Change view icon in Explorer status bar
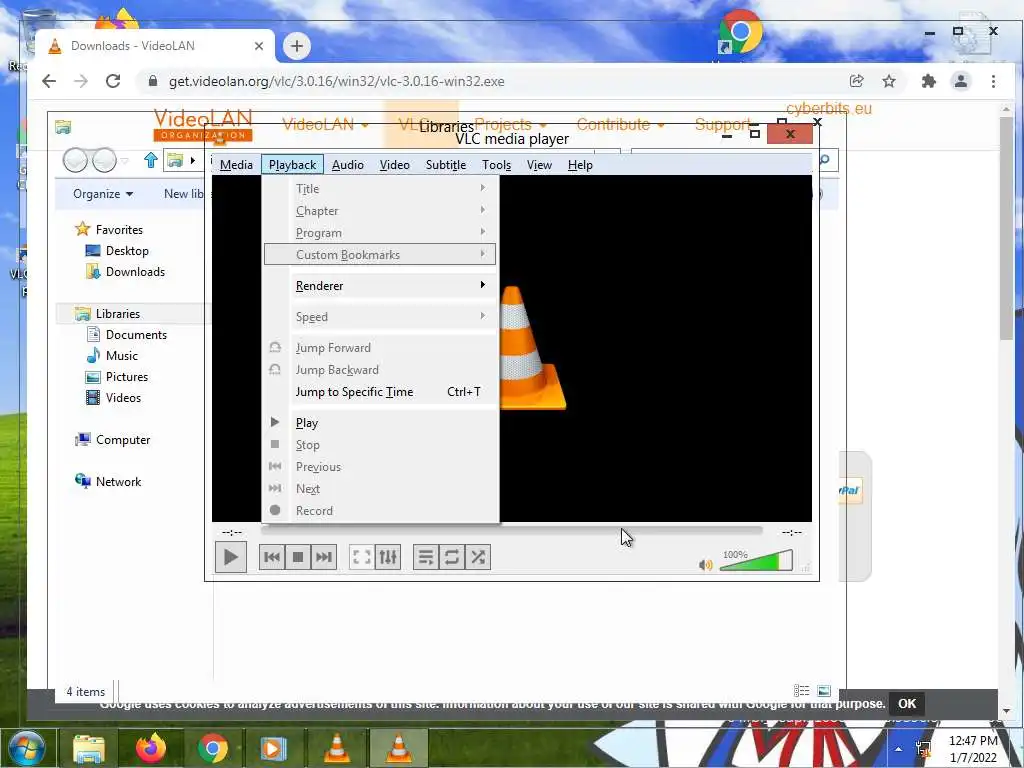 point(801,690)
